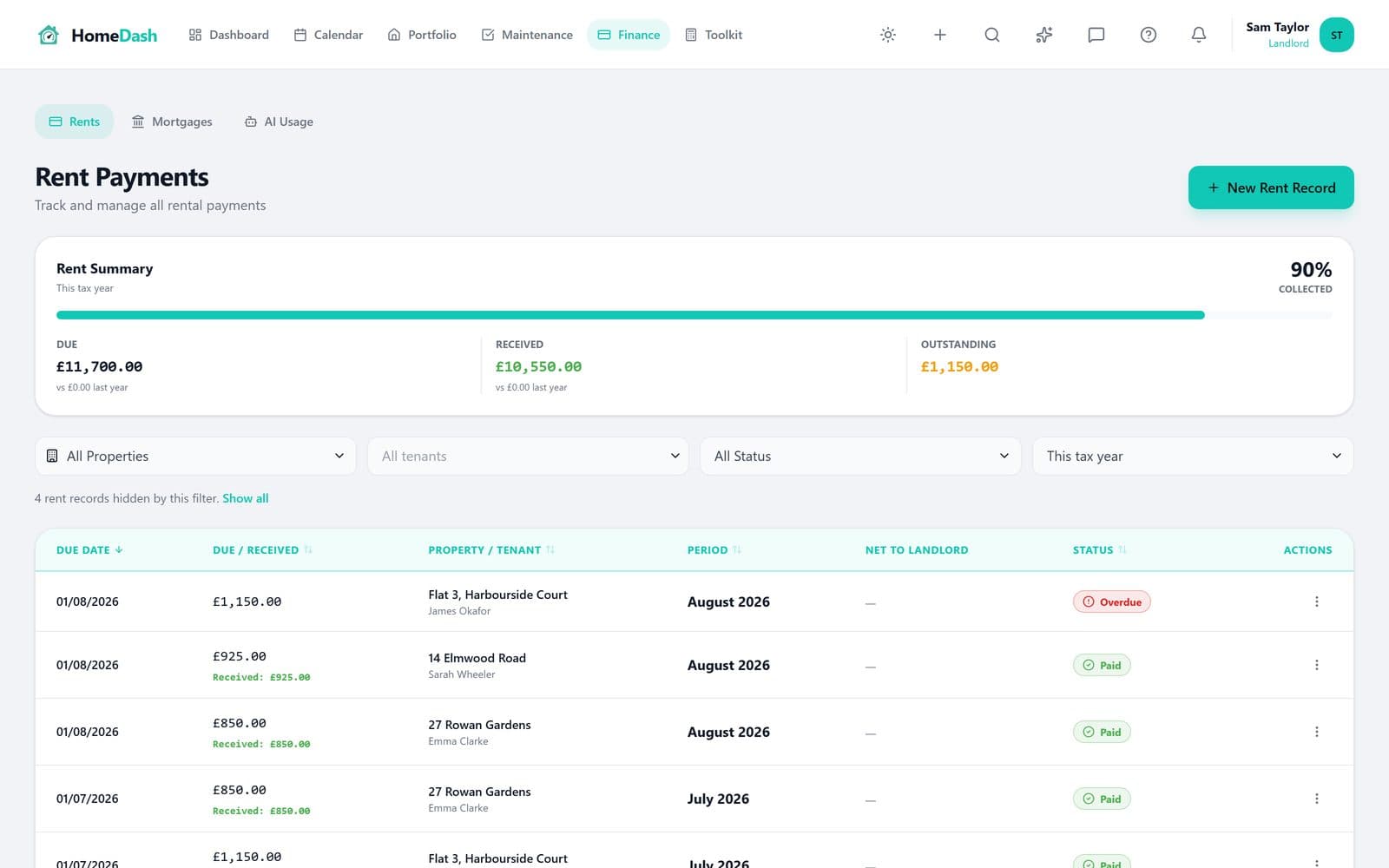
Task: Click 27 Rowan Gardens in August row
Action: [x=479, y=725]
